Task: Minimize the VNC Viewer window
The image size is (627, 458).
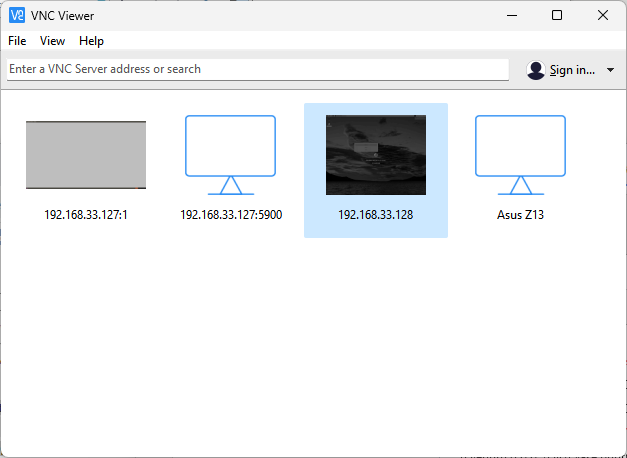Action: (x=512, y=15)
